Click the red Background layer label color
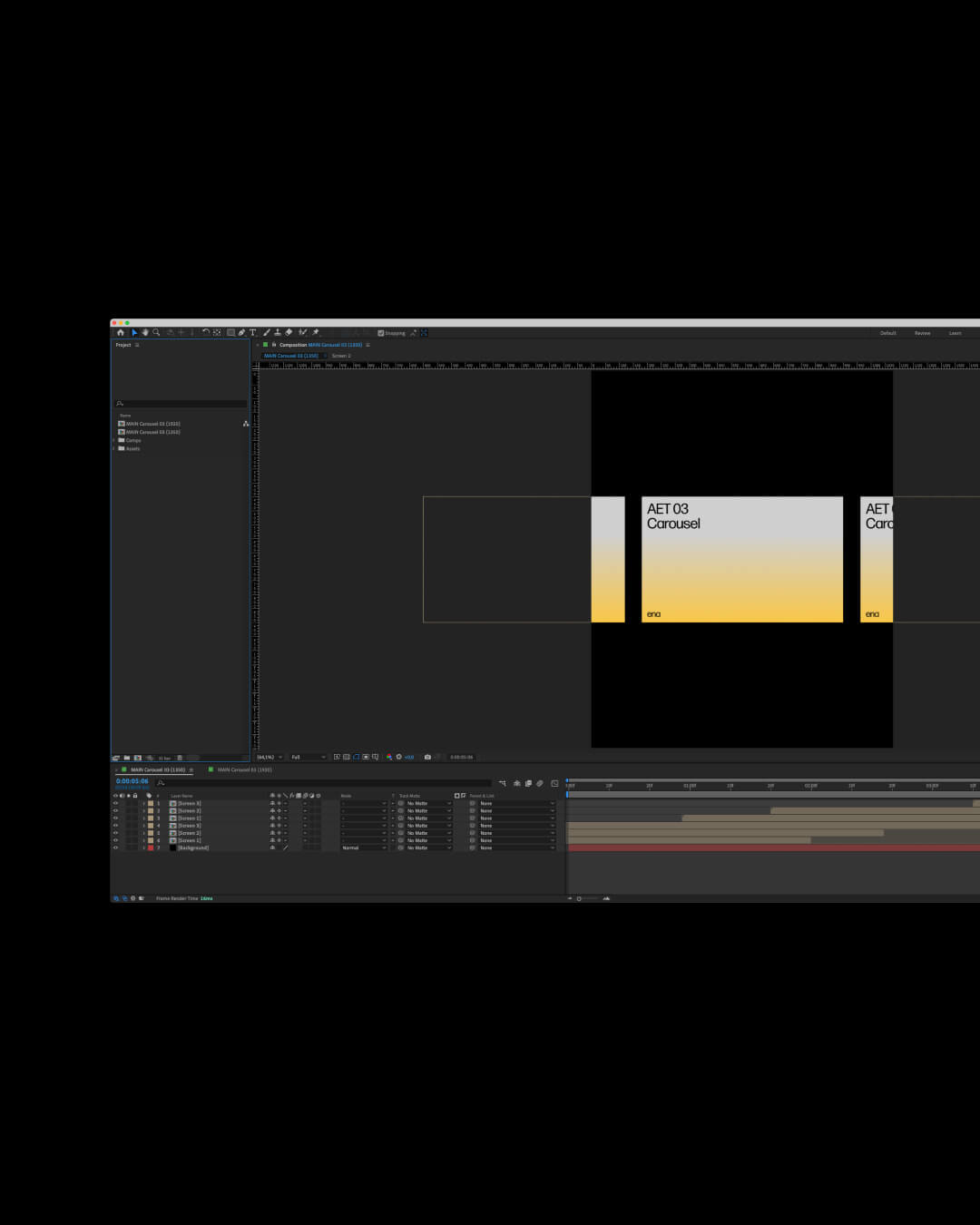 [151, 848]
